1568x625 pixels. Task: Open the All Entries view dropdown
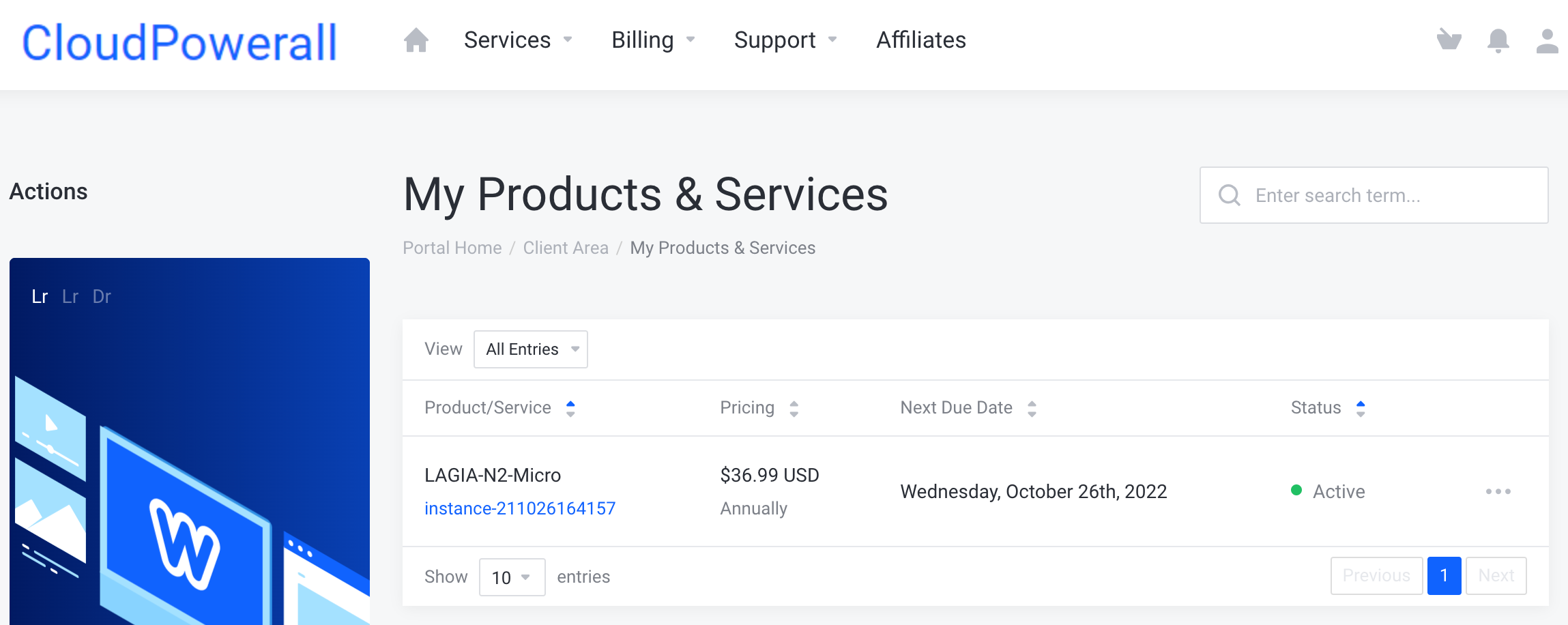click(x=531, y=349)
